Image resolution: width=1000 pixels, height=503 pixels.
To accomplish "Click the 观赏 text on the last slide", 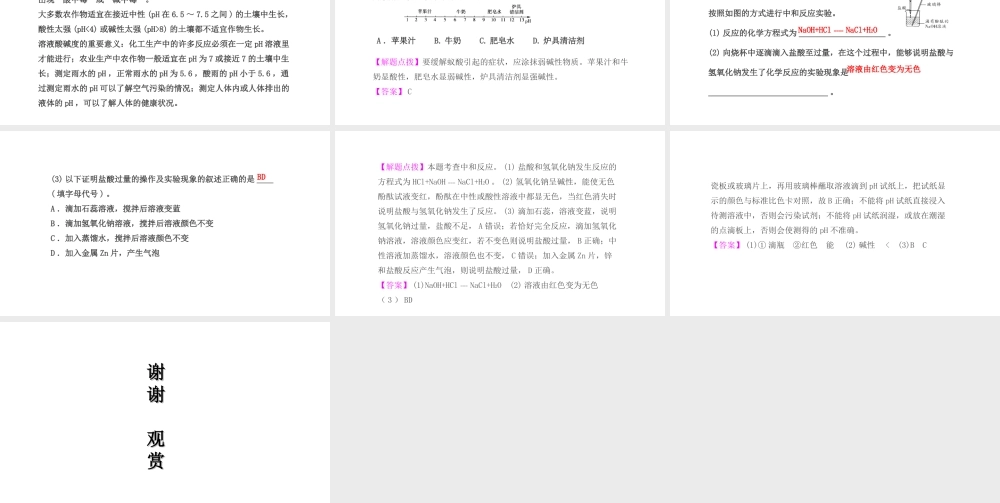I will tap(156, 450).
